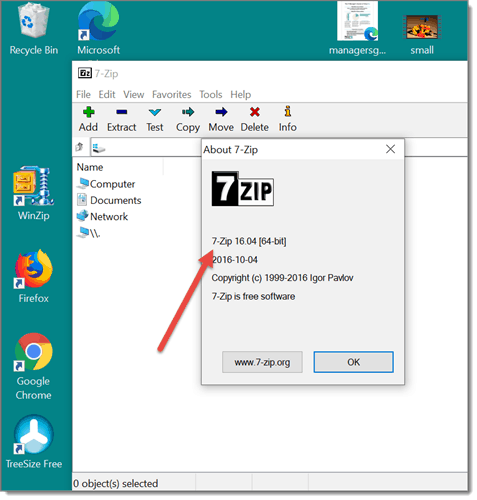Open the Tools menu
Screen dimensions: 477x500
211,95
